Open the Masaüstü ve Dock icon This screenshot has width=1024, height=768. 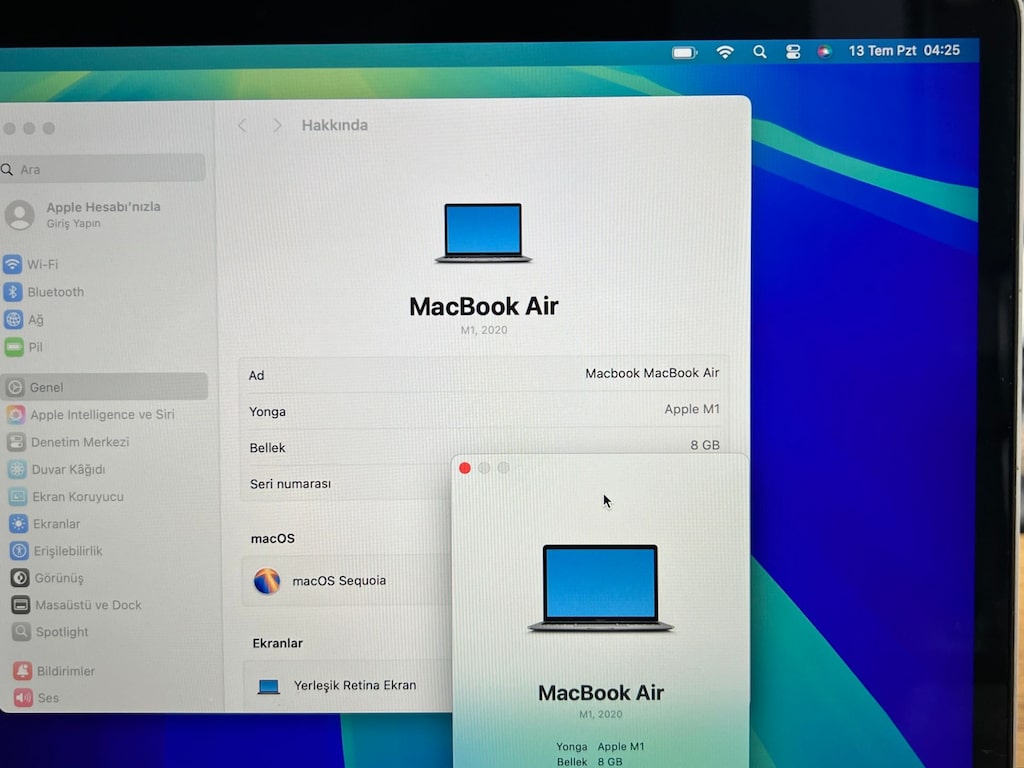coord(21,605)
